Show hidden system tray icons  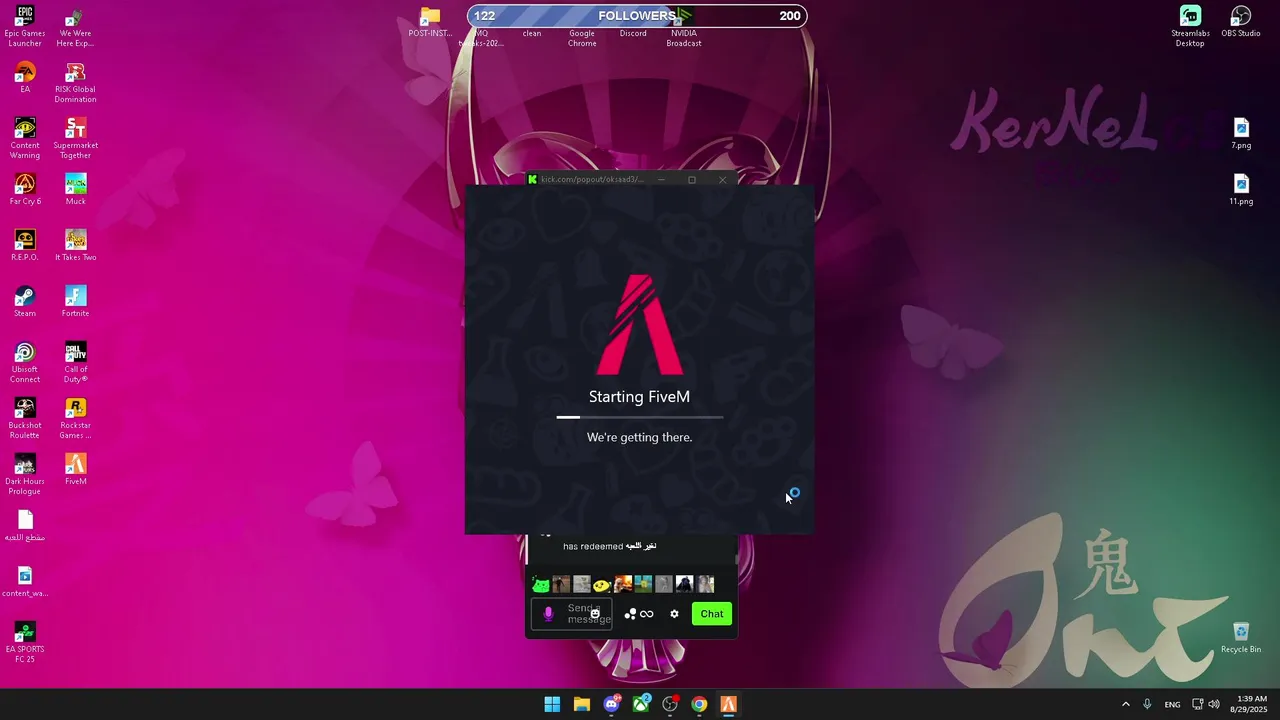click(x=1126, y=704)
